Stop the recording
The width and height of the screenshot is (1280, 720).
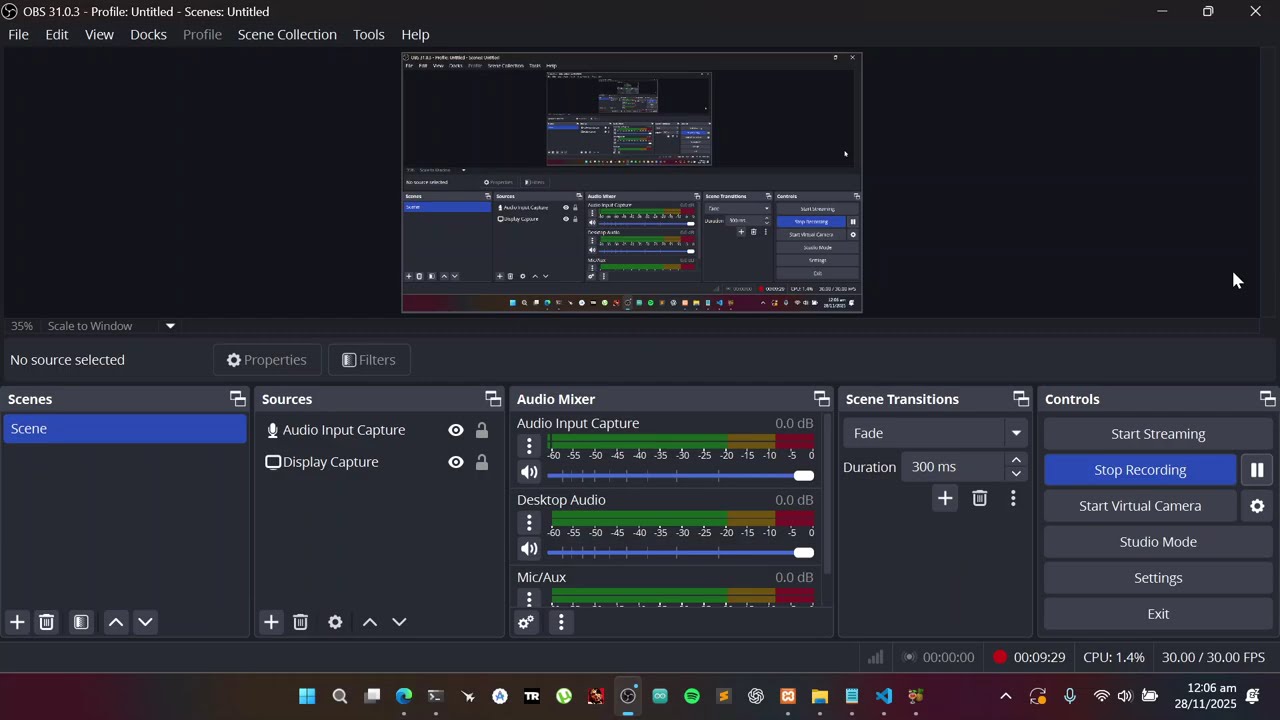pyautogui.click(x=1140, y=470)
